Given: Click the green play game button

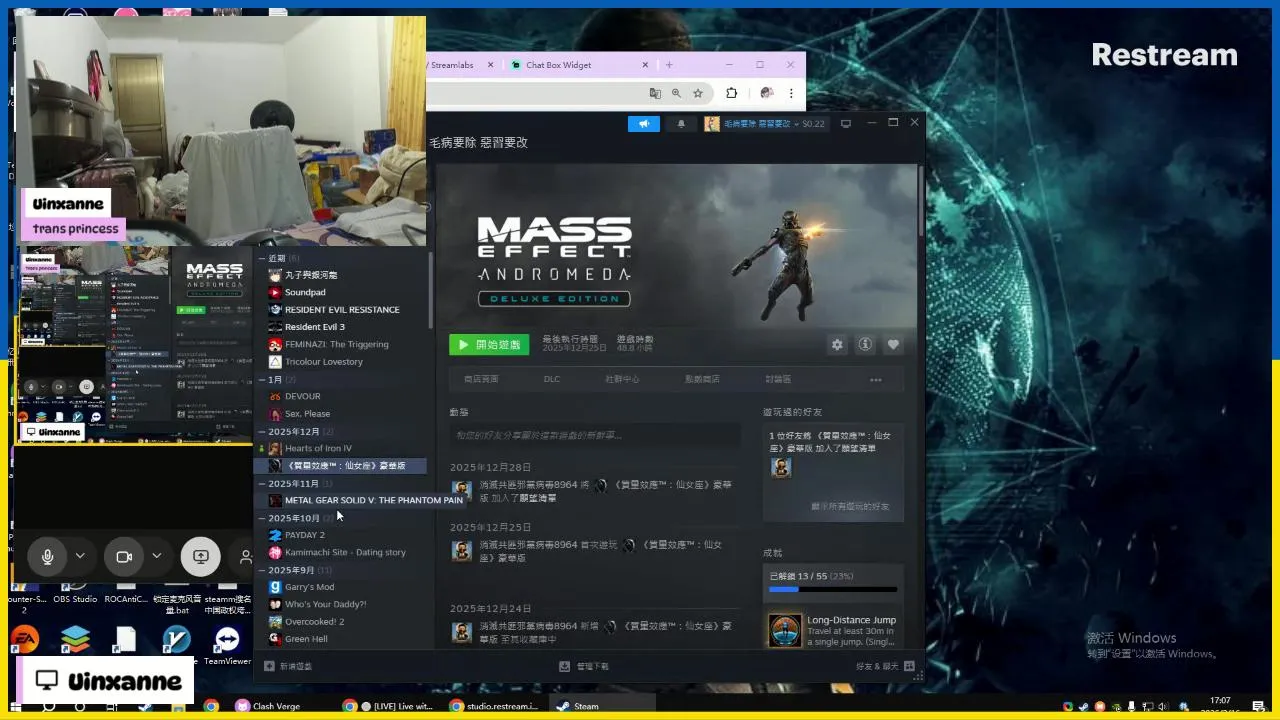Looking at the screenshot, I should click(489, 345).
